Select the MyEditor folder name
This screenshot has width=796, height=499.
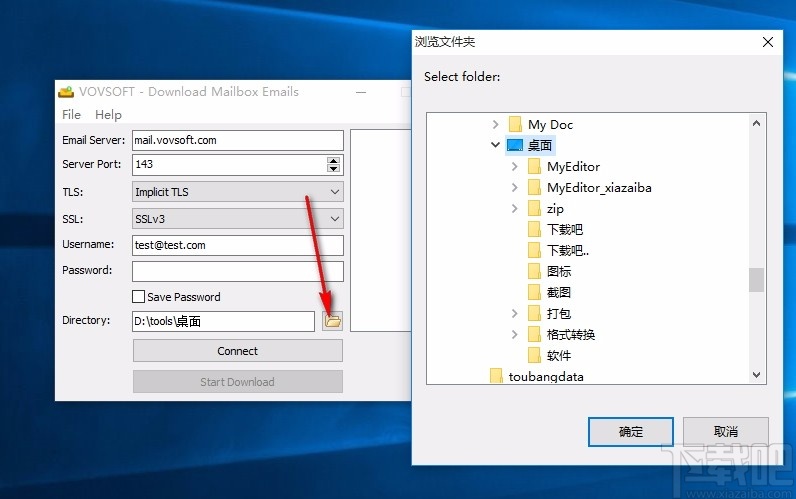(x=573, y=167)
